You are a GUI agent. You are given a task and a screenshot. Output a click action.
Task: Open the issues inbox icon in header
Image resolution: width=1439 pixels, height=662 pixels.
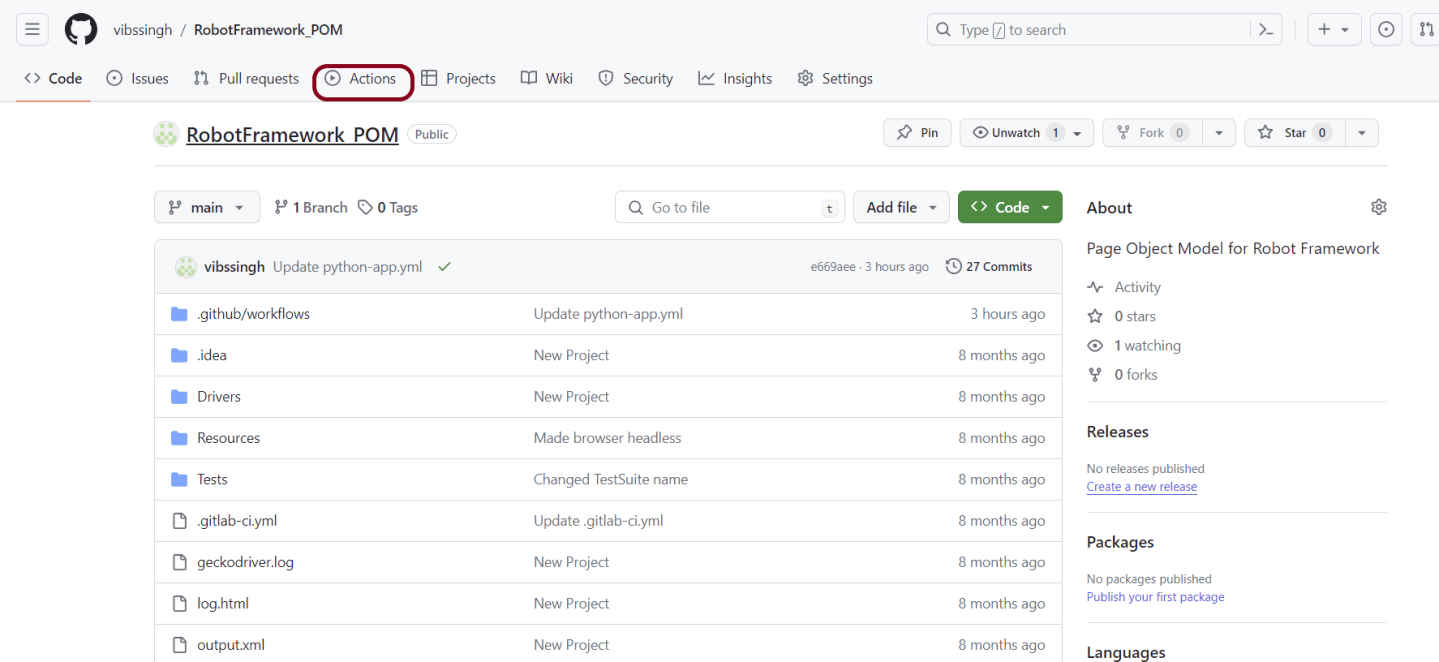[x=1386, y=30]
